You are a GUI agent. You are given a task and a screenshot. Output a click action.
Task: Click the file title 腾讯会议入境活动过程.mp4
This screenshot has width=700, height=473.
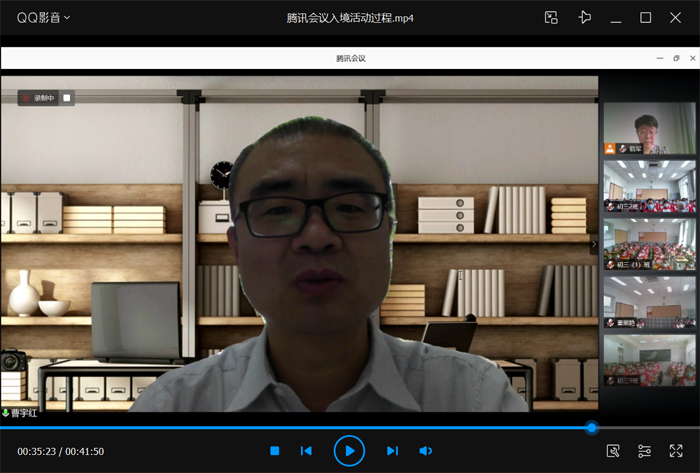[350, 18]
